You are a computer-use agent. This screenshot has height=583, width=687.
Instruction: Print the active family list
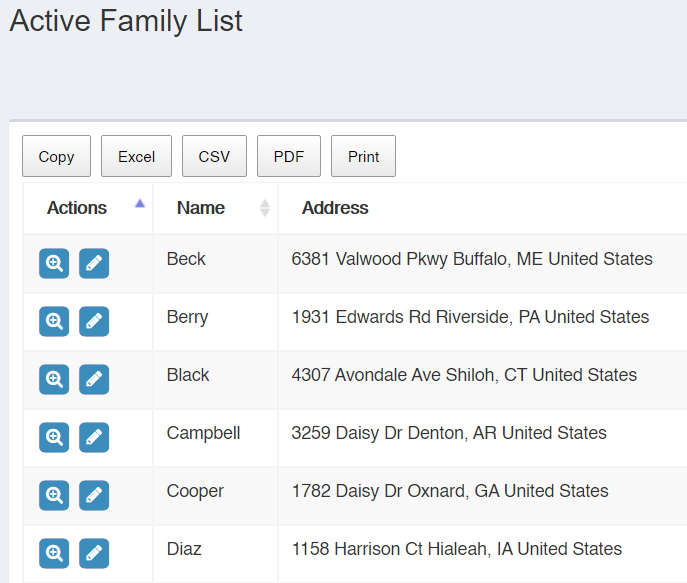[x=363, y=156]
